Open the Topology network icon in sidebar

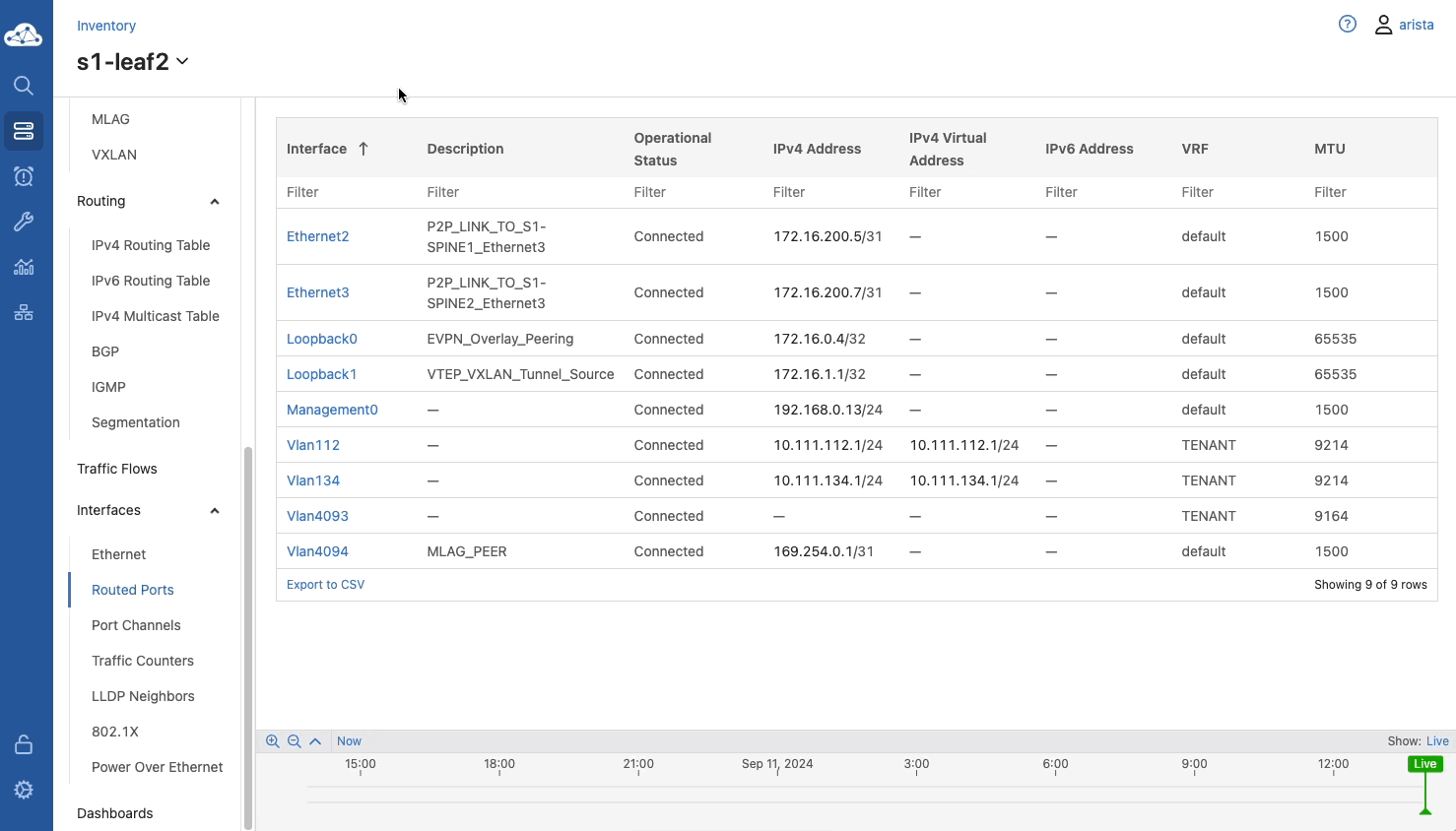(24, 312)
